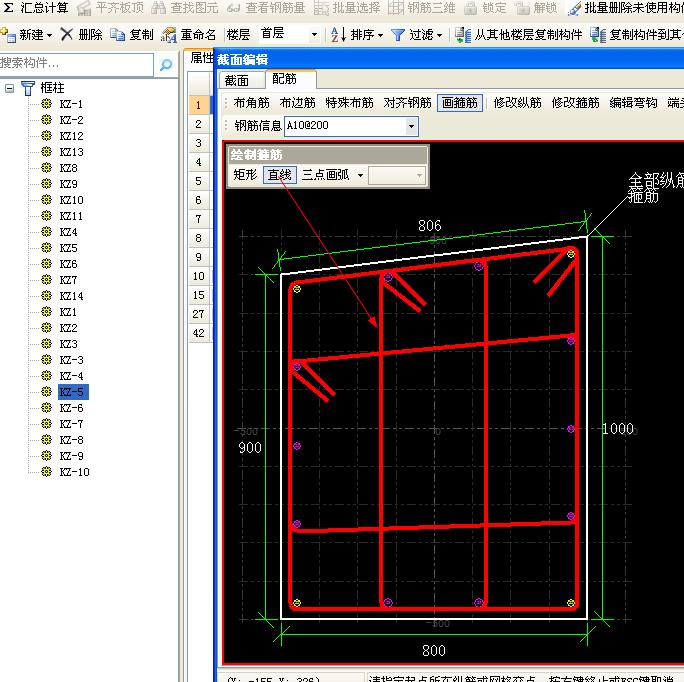
Task: Toggle the 画箍筋 button
Action: [x=460, y=103]
